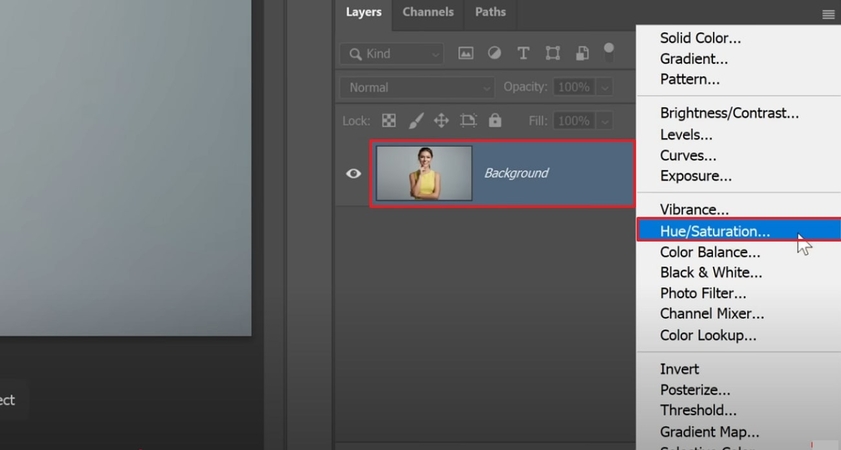Hide the Background layer with eye icon
The width and height of the screenshot is (841, 450).
pyautogui.click(x=353, y=173)
